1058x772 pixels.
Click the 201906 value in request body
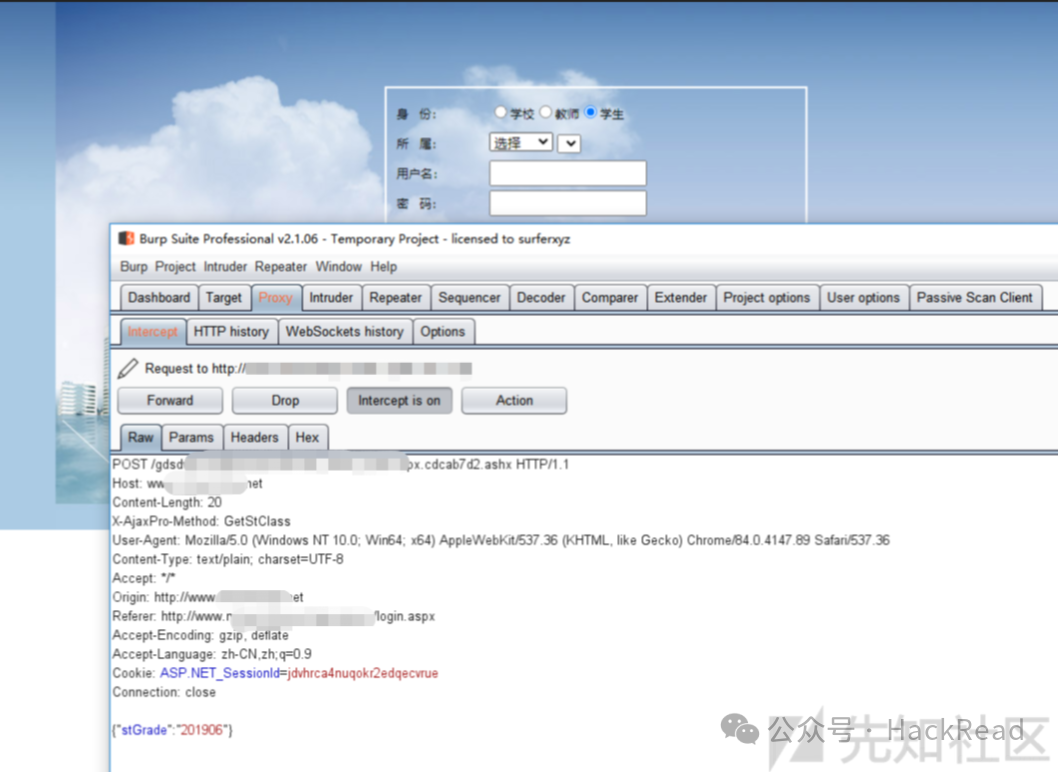[x=202, y=729]
